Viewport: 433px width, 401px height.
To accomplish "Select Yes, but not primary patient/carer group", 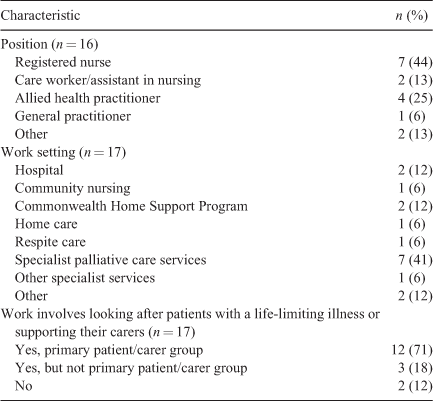I will pyautogui.click(x=131, y=368).
